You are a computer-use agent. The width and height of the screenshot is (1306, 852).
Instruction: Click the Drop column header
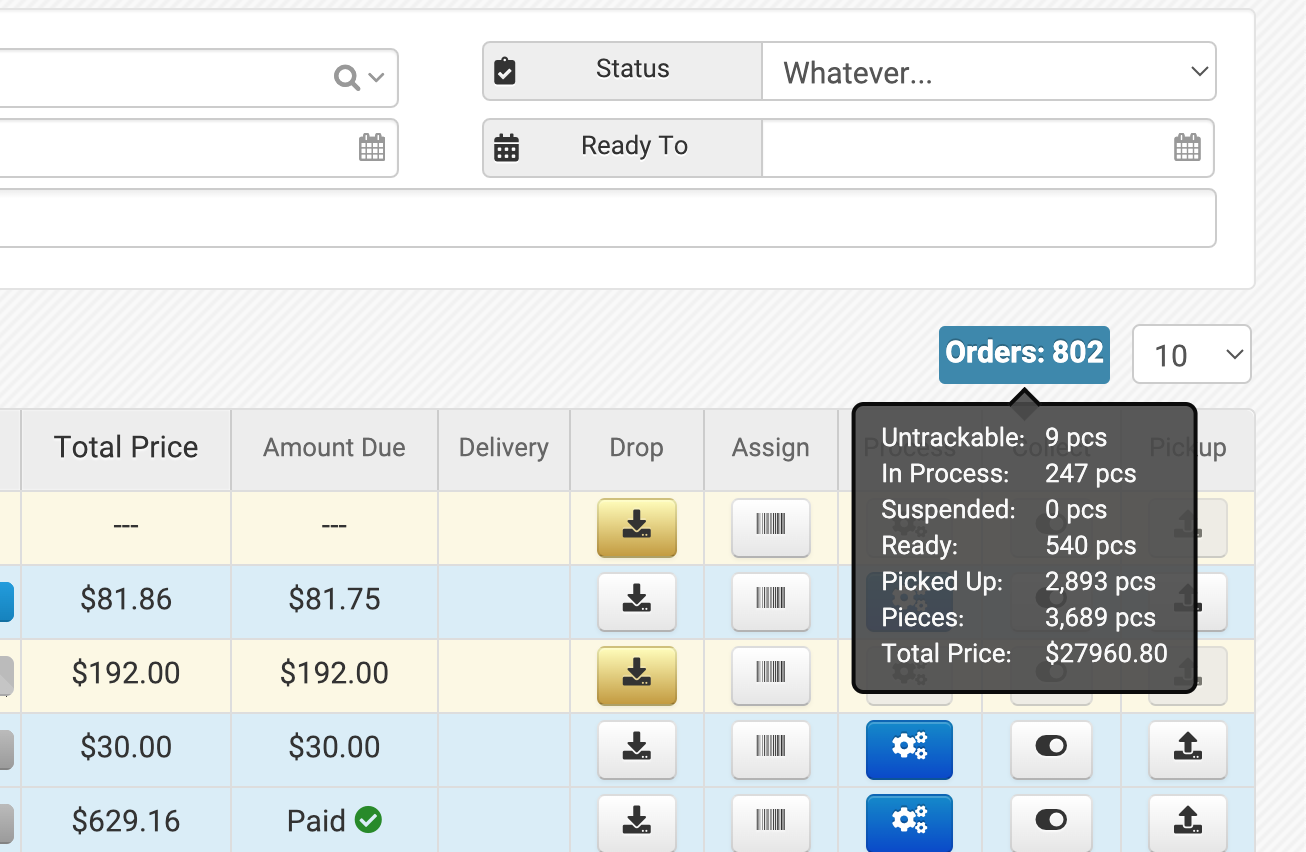pos(637,448)
